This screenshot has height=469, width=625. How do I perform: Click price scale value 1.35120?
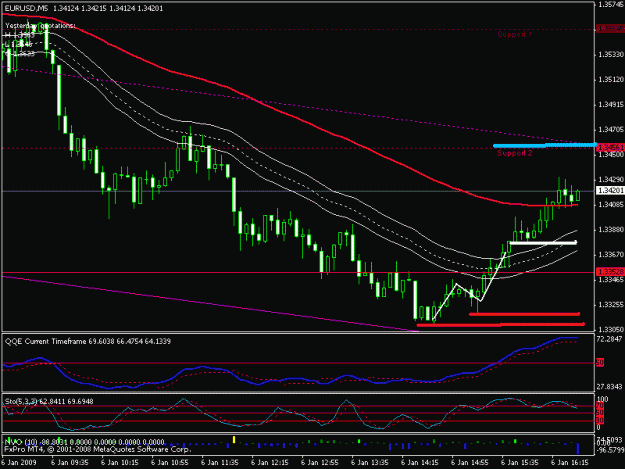611,80
